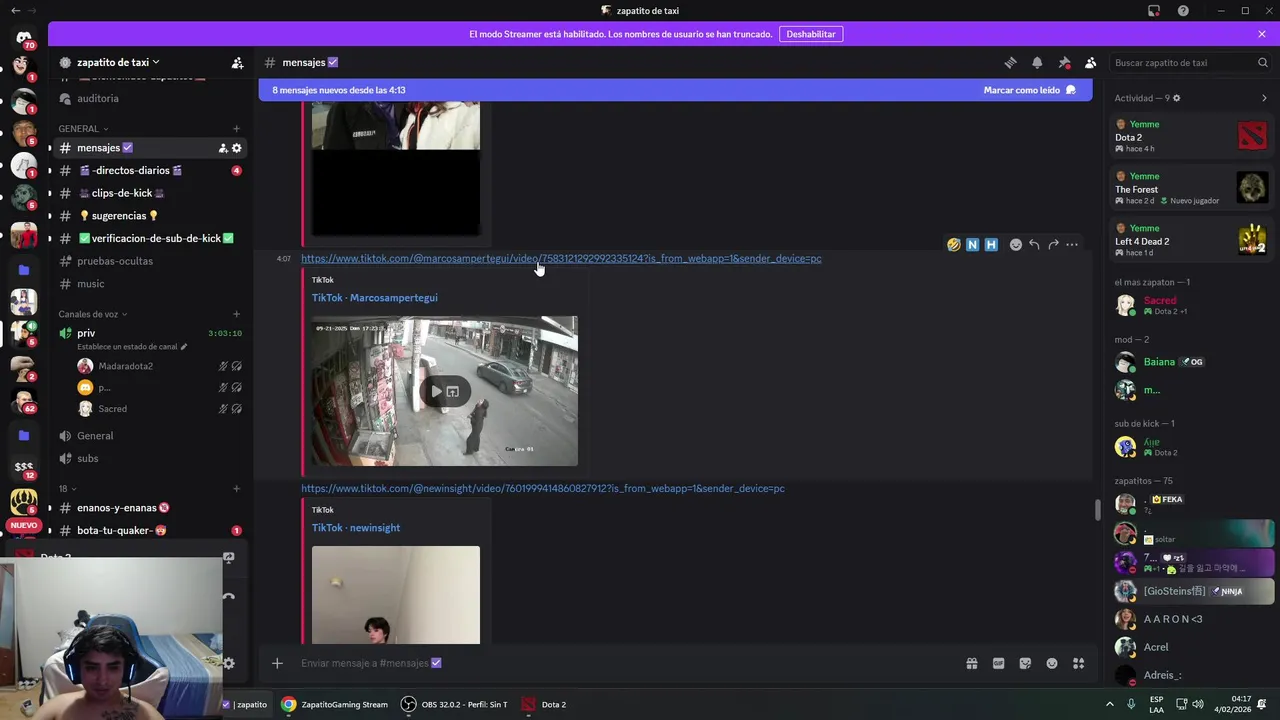This screenshot has width=1280, height=720.
Task: Open the apps launcher icon in message bar
Action: point(1079,663)
